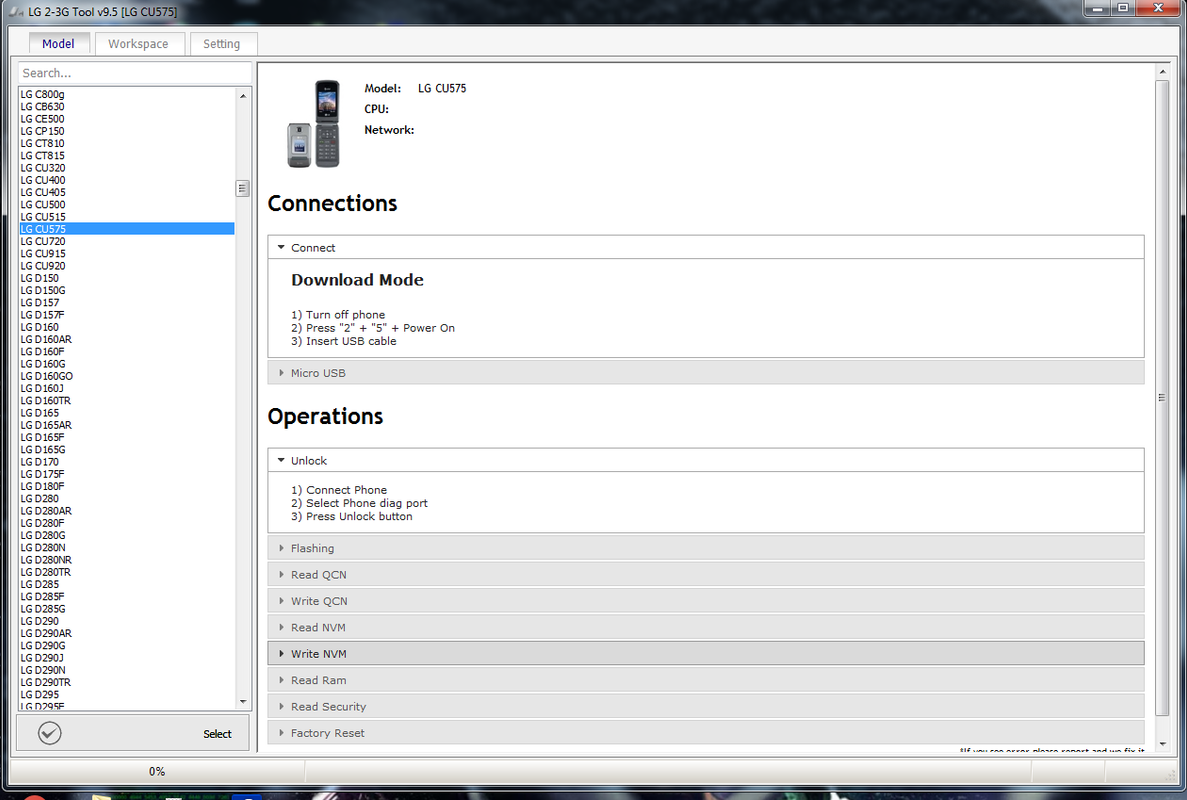Click model list scroll down arrow

point(242,702)
